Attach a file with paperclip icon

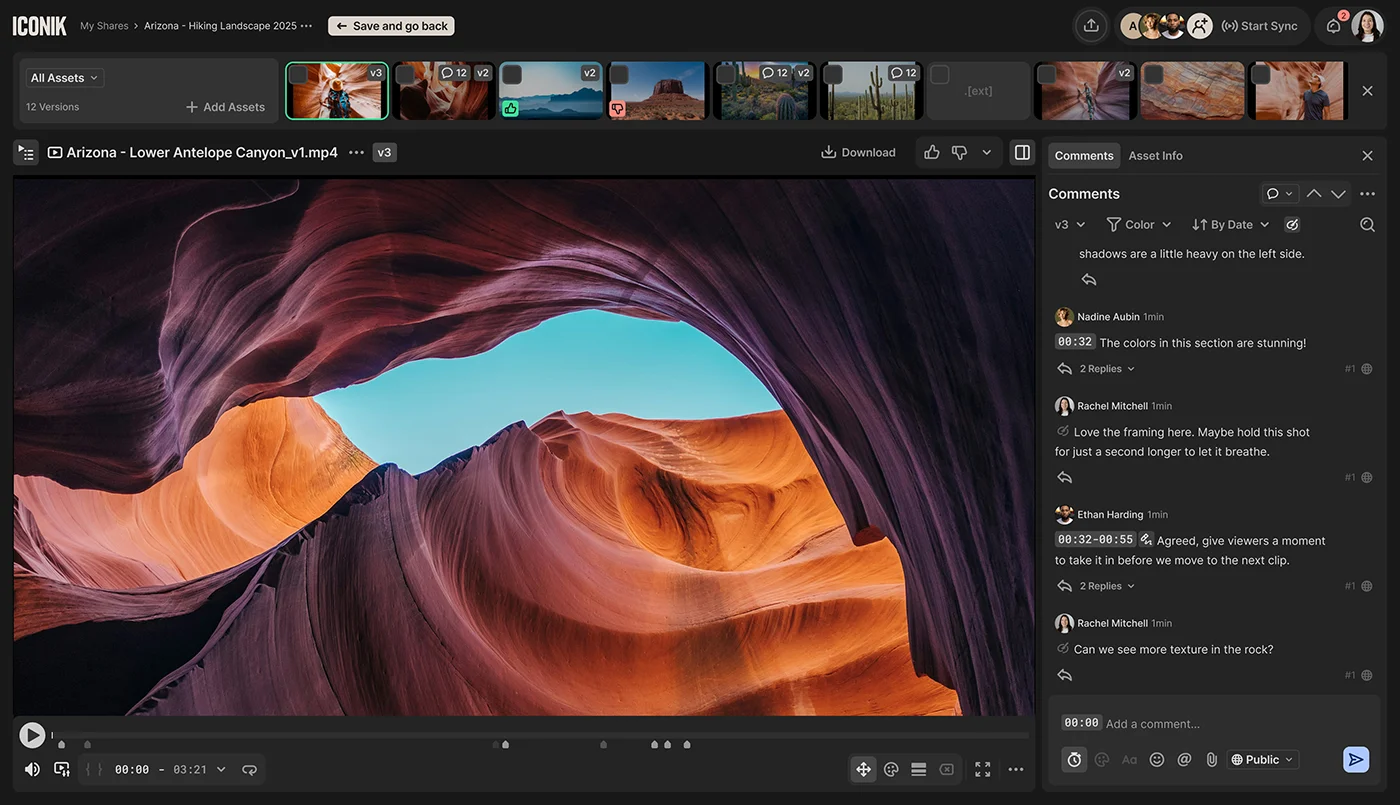(1211, 760)
